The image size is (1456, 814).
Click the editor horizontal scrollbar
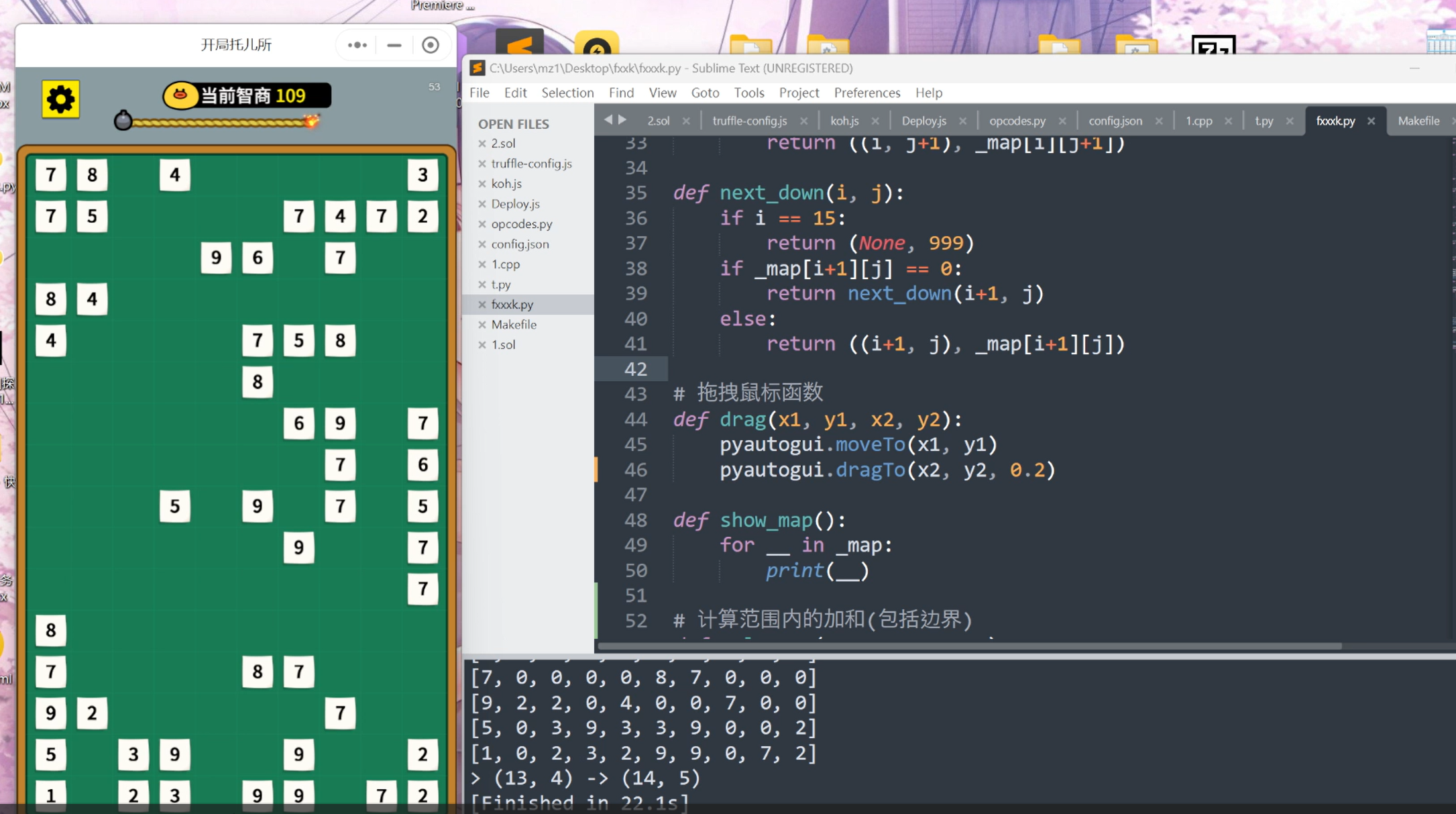(x=969, y=646)
